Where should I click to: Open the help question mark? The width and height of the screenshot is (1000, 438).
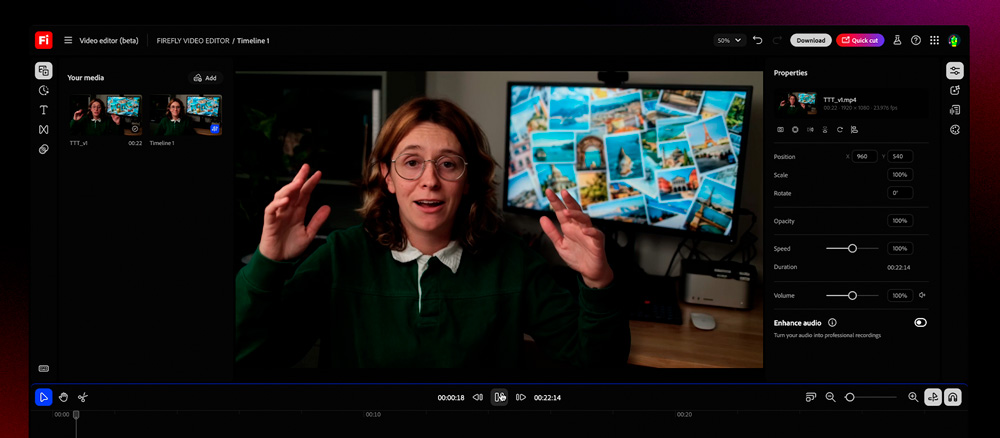(916, 40)
